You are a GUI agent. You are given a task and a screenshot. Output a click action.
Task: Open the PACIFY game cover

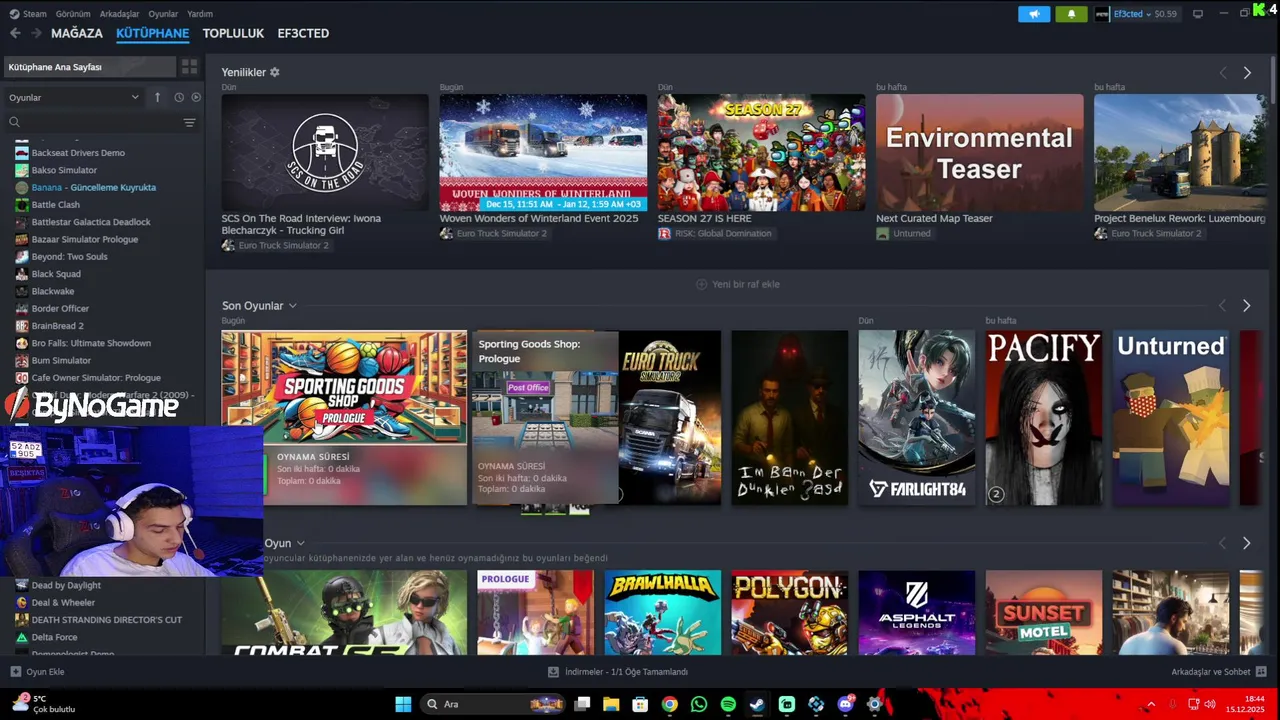coord(1043,418)
